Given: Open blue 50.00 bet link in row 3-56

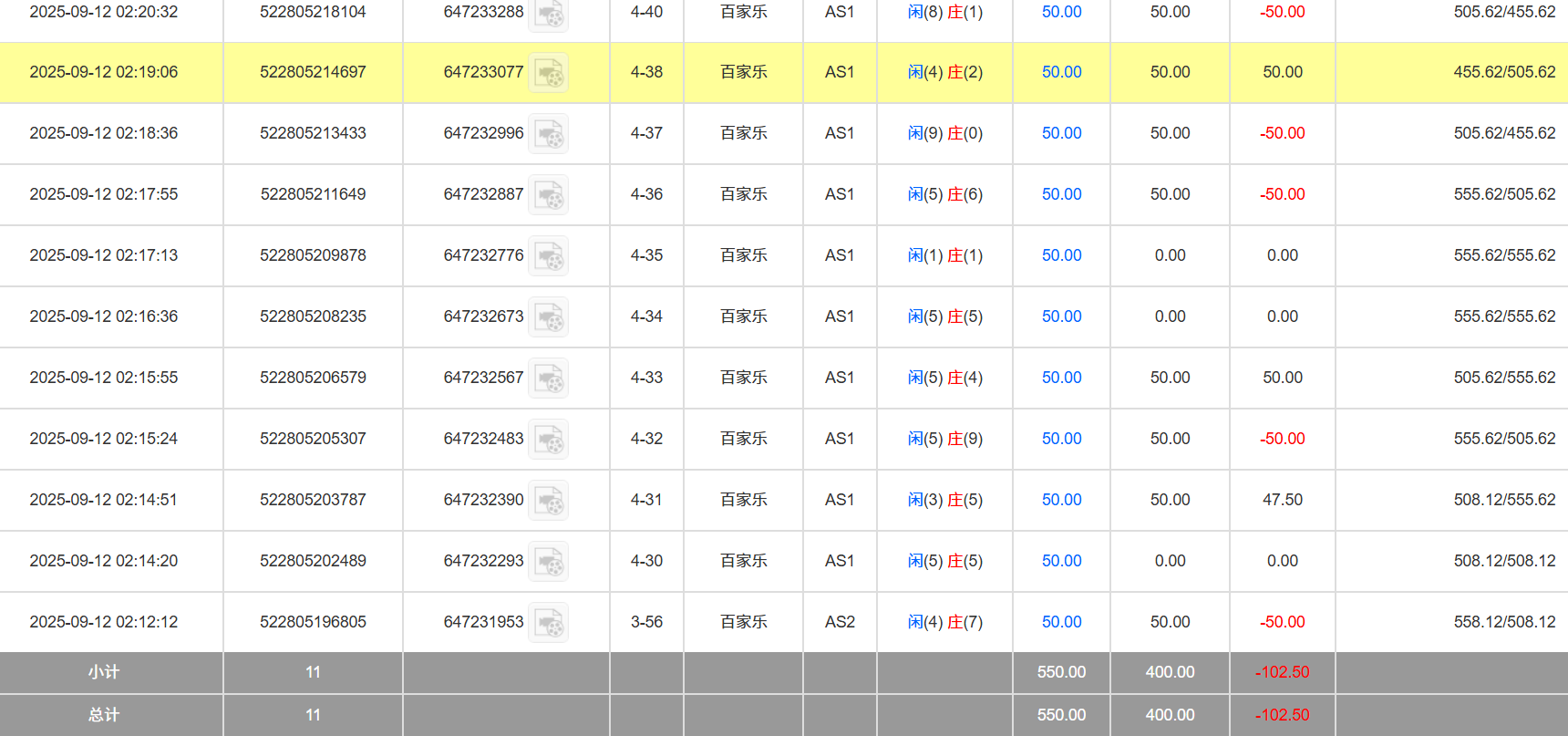Looking at the screenshot, I should (x=1061, y=622).
